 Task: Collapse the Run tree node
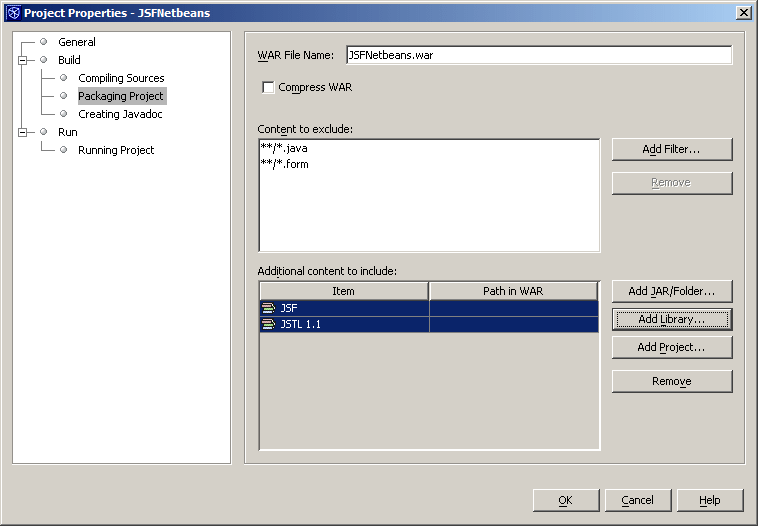click(22, 132)
